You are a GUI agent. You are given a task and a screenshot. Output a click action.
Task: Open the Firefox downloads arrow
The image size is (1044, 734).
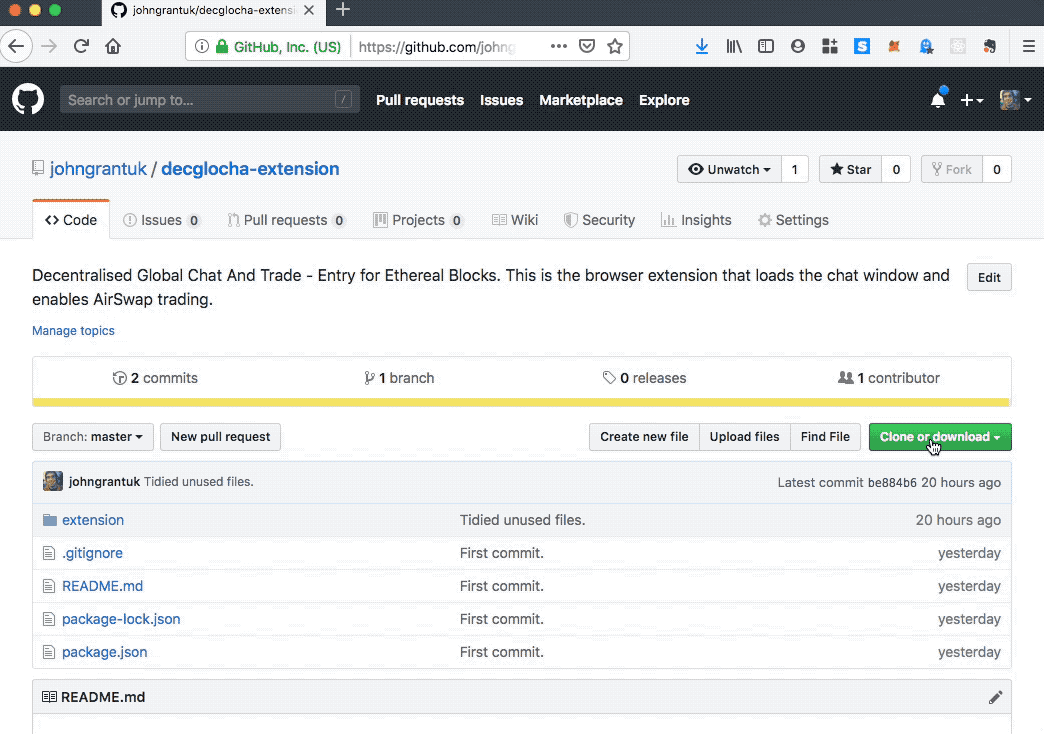coord(702,46)
